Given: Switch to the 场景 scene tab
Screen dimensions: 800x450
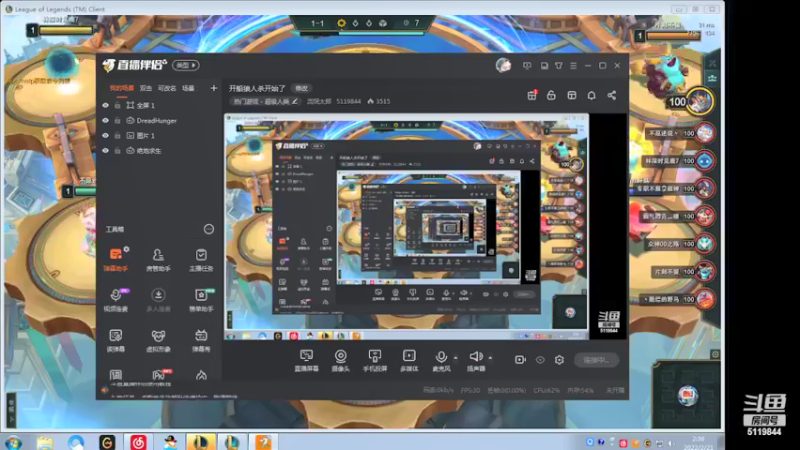Looking at the screenshot, I should point(188,88).
